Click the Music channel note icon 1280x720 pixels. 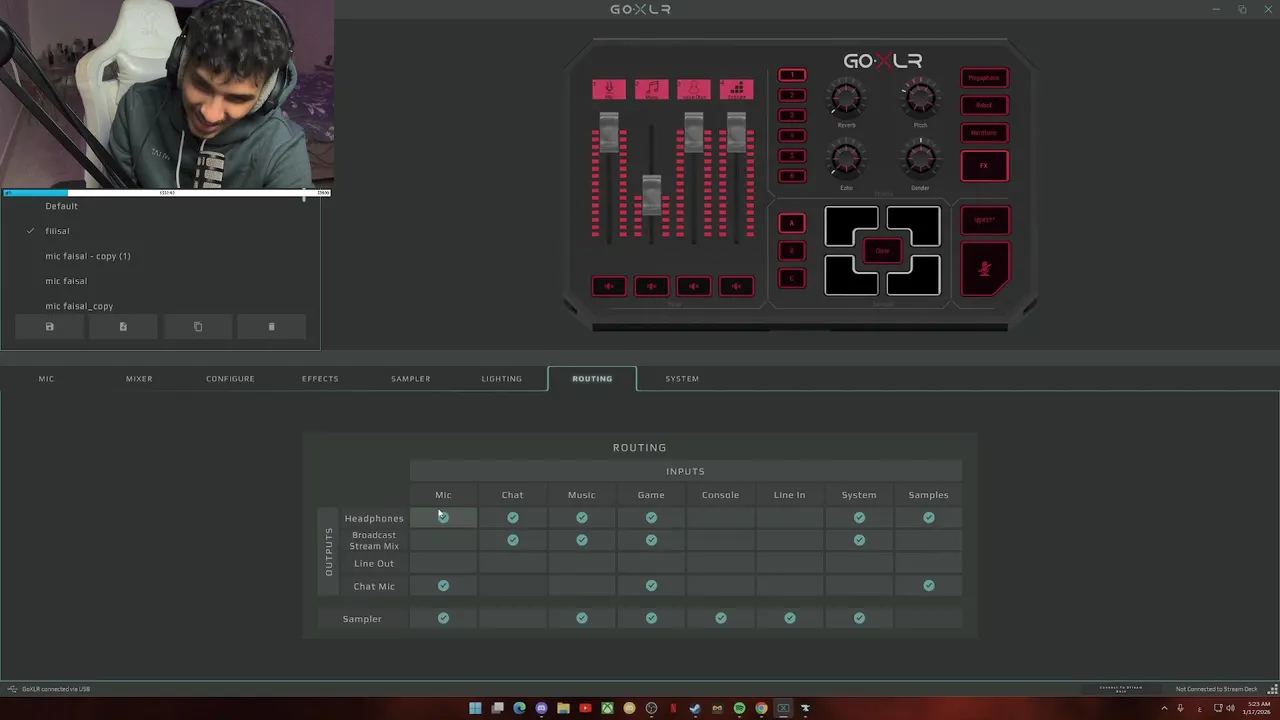(651, 90)
